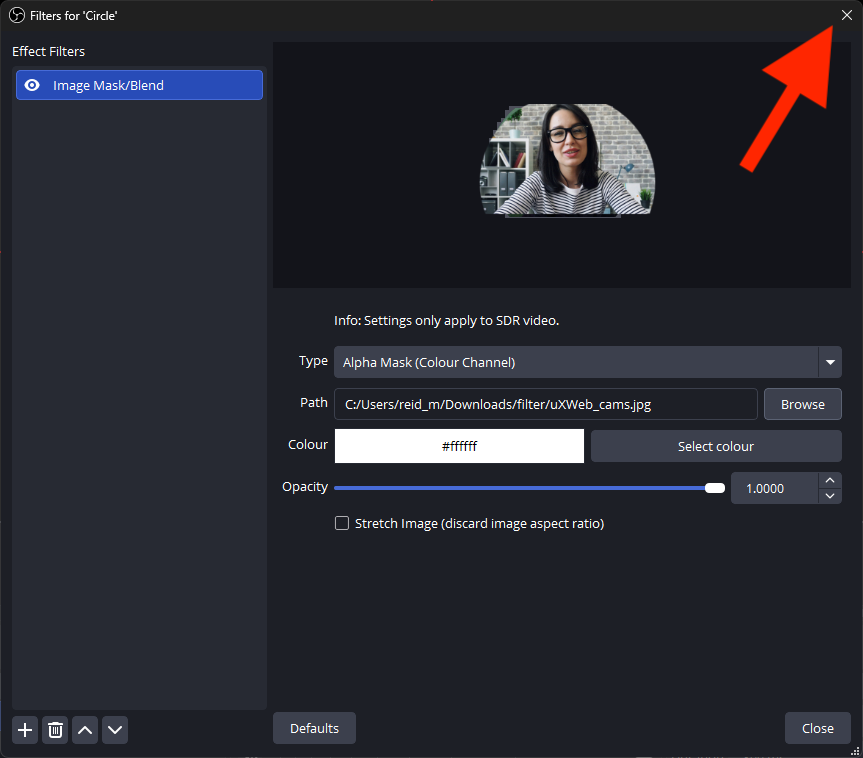Screen dimensions: 863x758
Task: Click the Opacity slider track
Action: [x=520, y=488]
